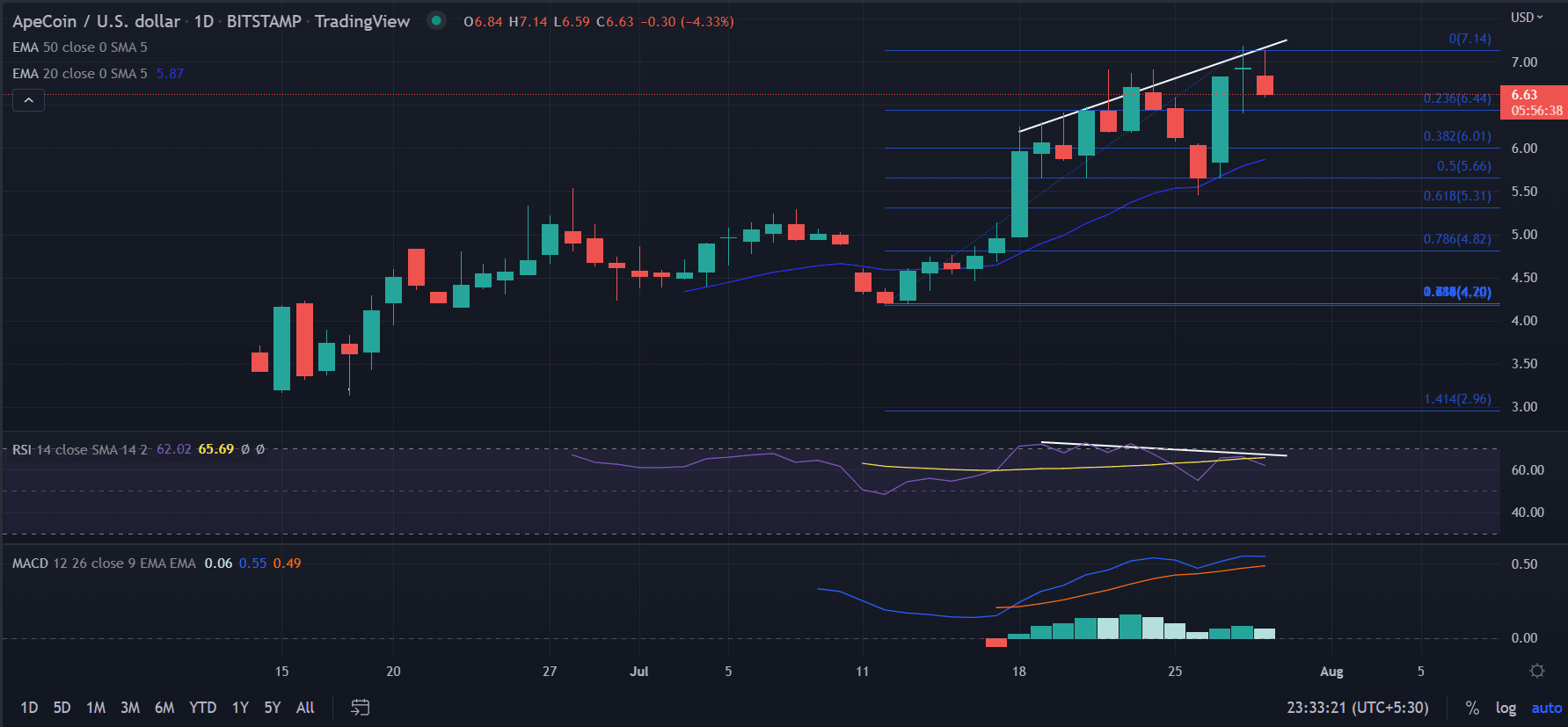The image size is (1568, 727).
Task: Click the Fibonacci 0.382(6.01) level label
Action: point(1457,136)
